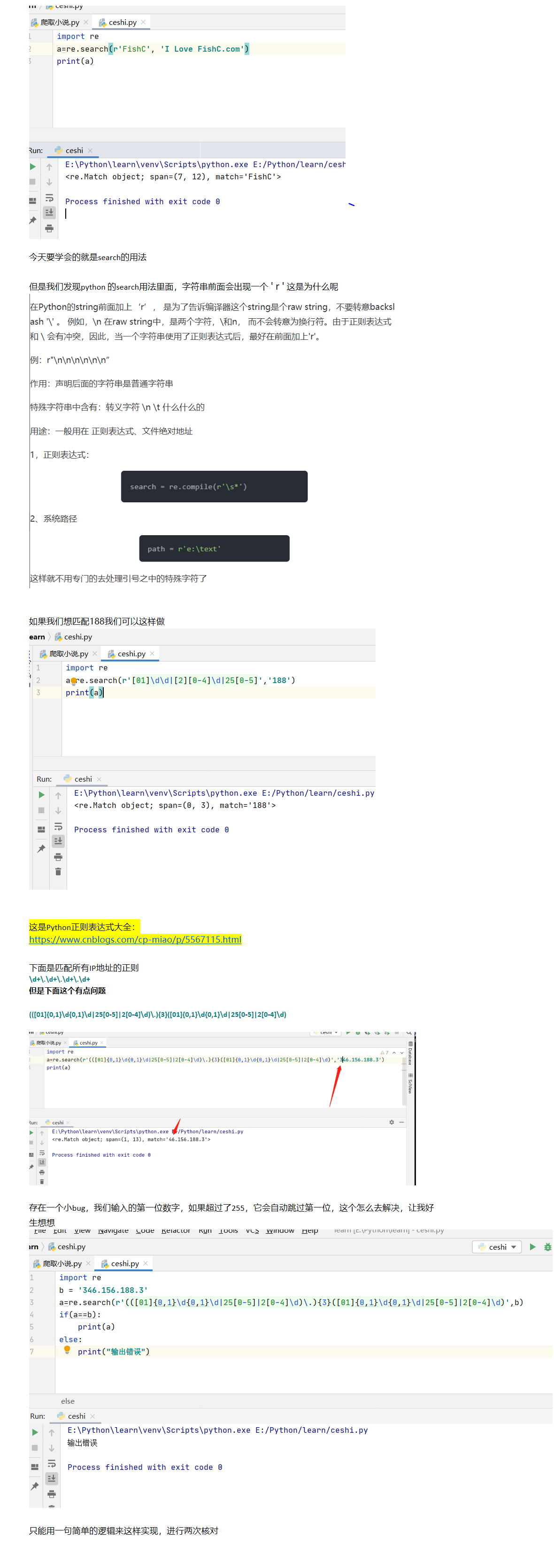Viewport: 554px width, 1568px height.
Task: Click the path = r'e:\text' code block
Action: coord(214,548)
